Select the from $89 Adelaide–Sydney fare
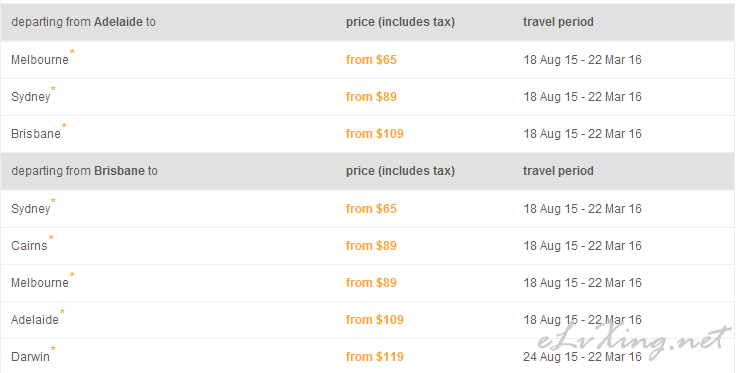Viewport: 742px width, 373px height. (x=371, y=97)
